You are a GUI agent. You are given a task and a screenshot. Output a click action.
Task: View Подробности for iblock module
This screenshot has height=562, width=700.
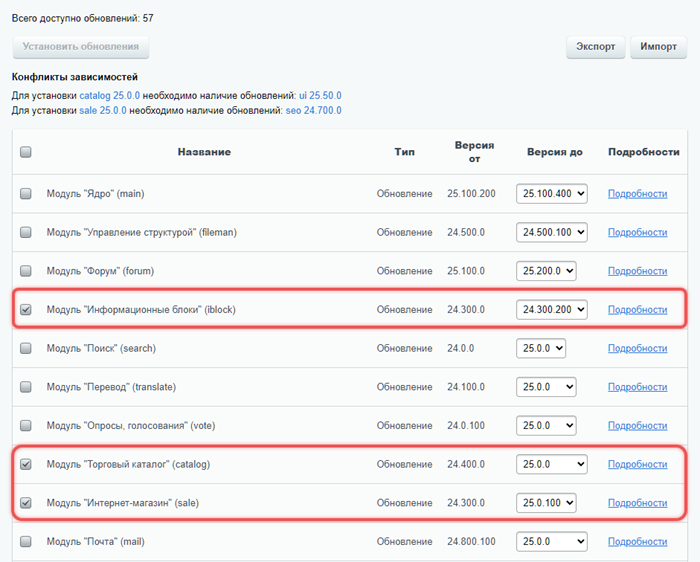(638, 309)
